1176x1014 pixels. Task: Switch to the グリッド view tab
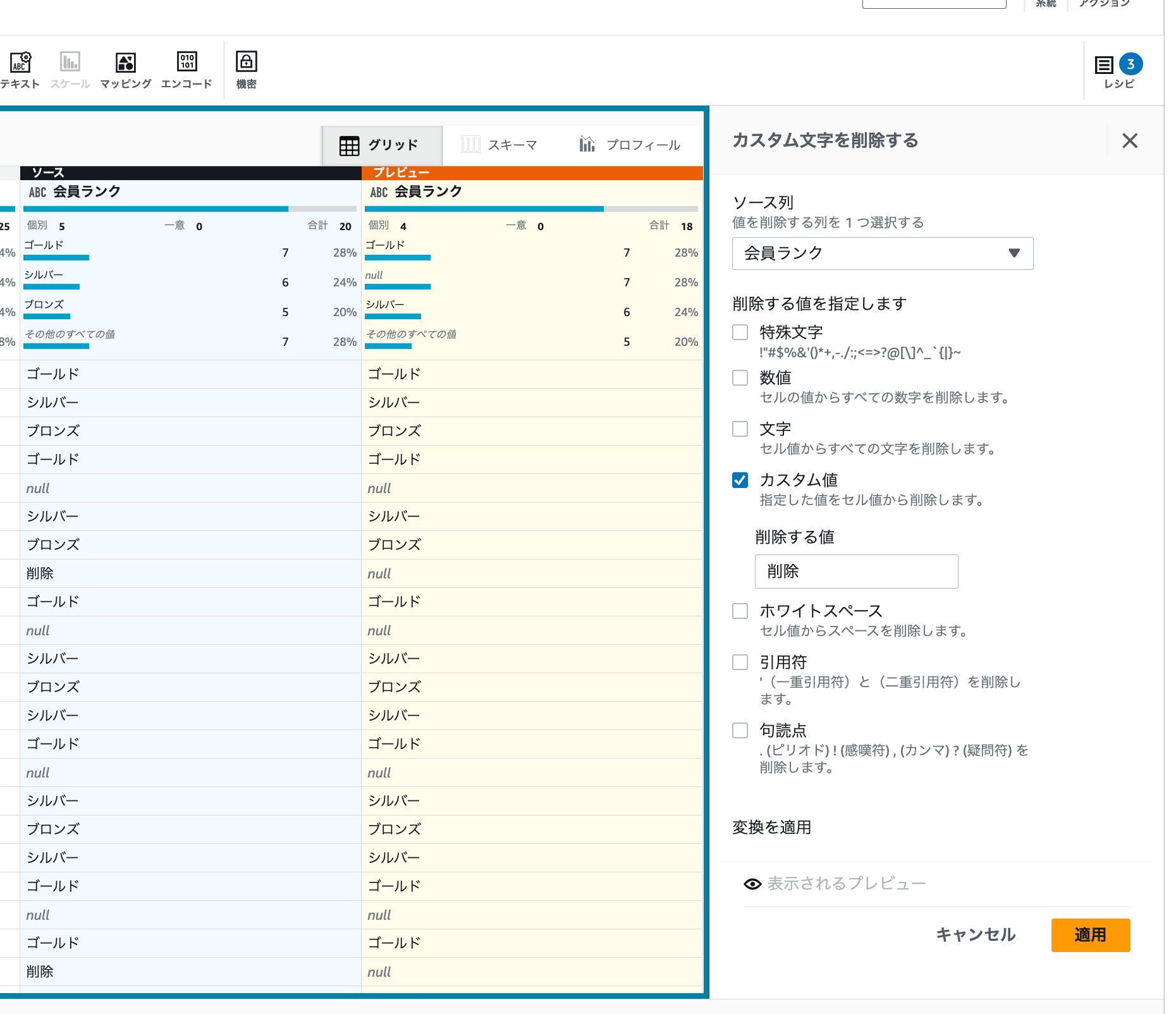point(381,145)
